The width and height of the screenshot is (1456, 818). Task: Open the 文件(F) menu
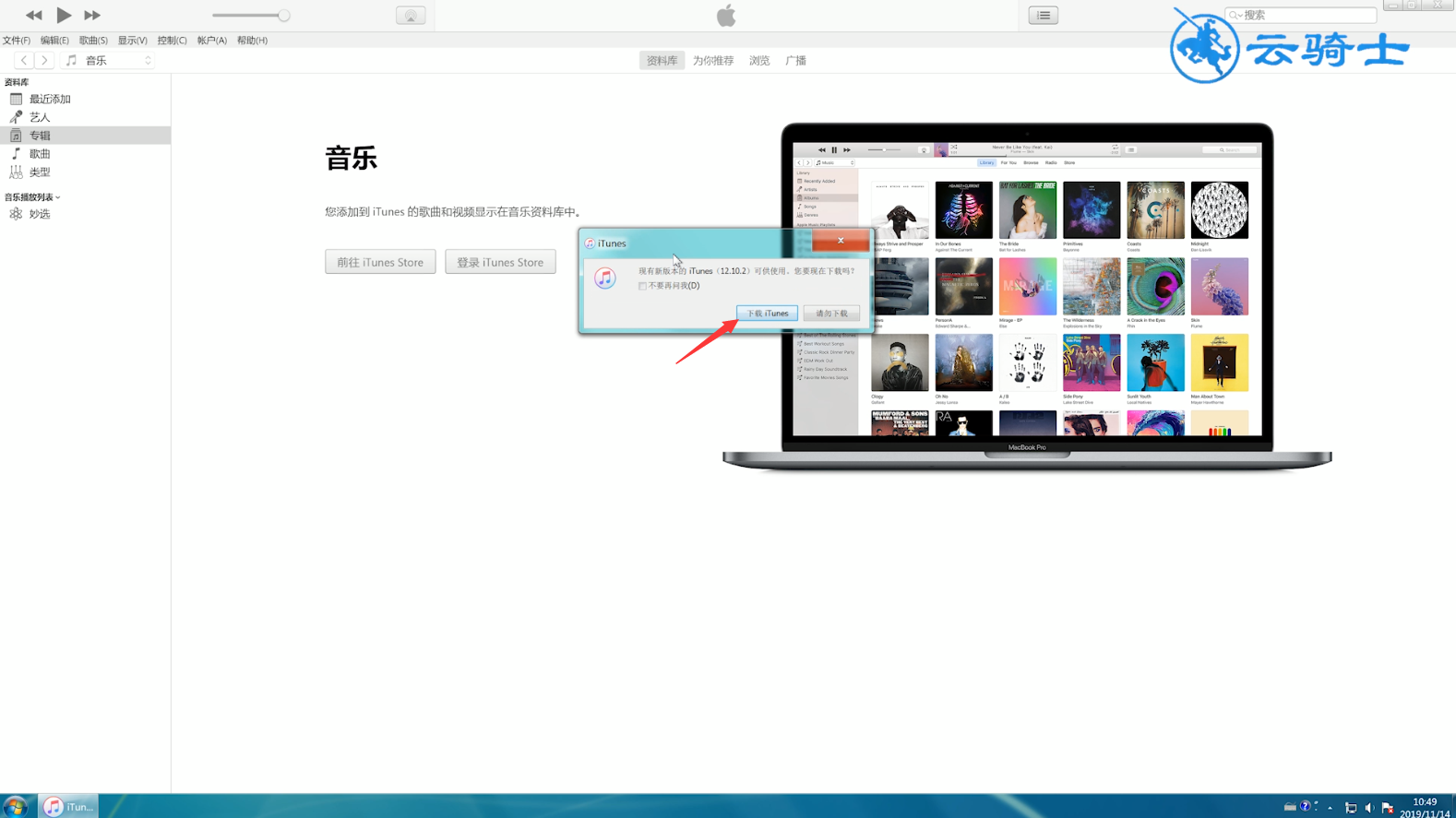[x=17, y=41]
